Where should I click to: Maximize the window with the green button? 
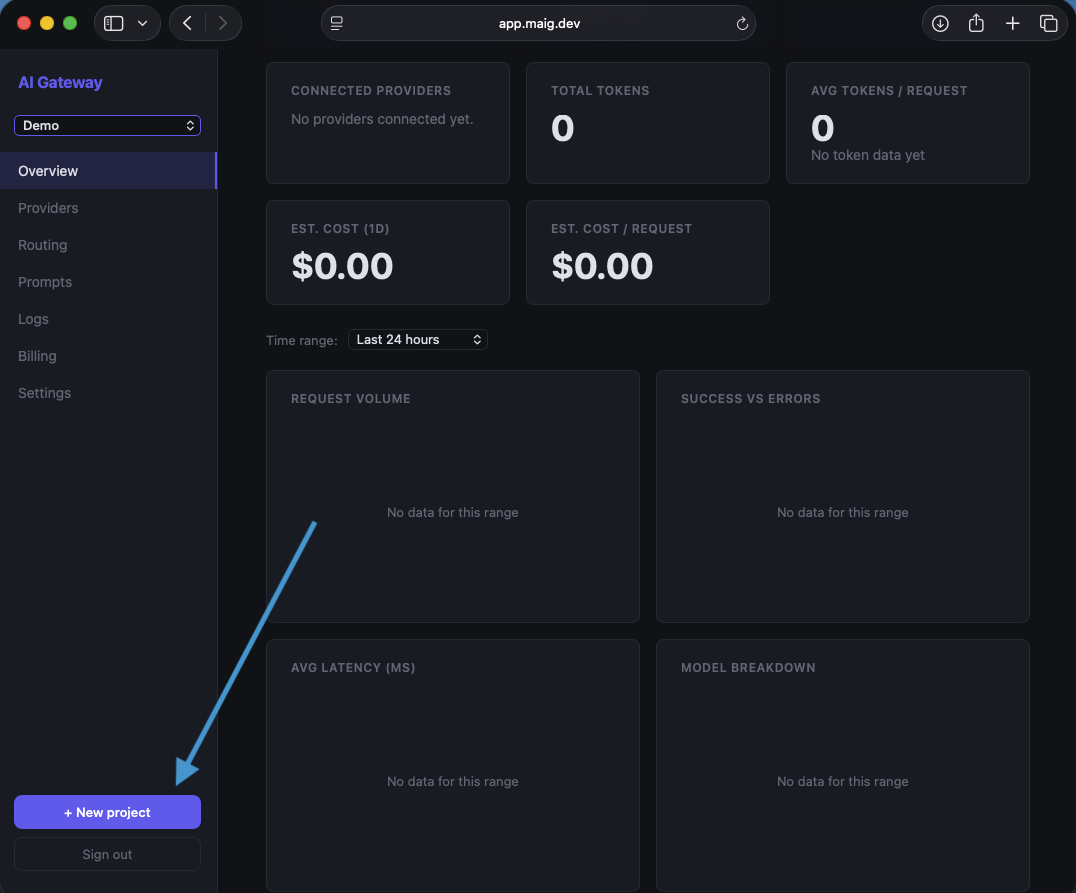70,23
